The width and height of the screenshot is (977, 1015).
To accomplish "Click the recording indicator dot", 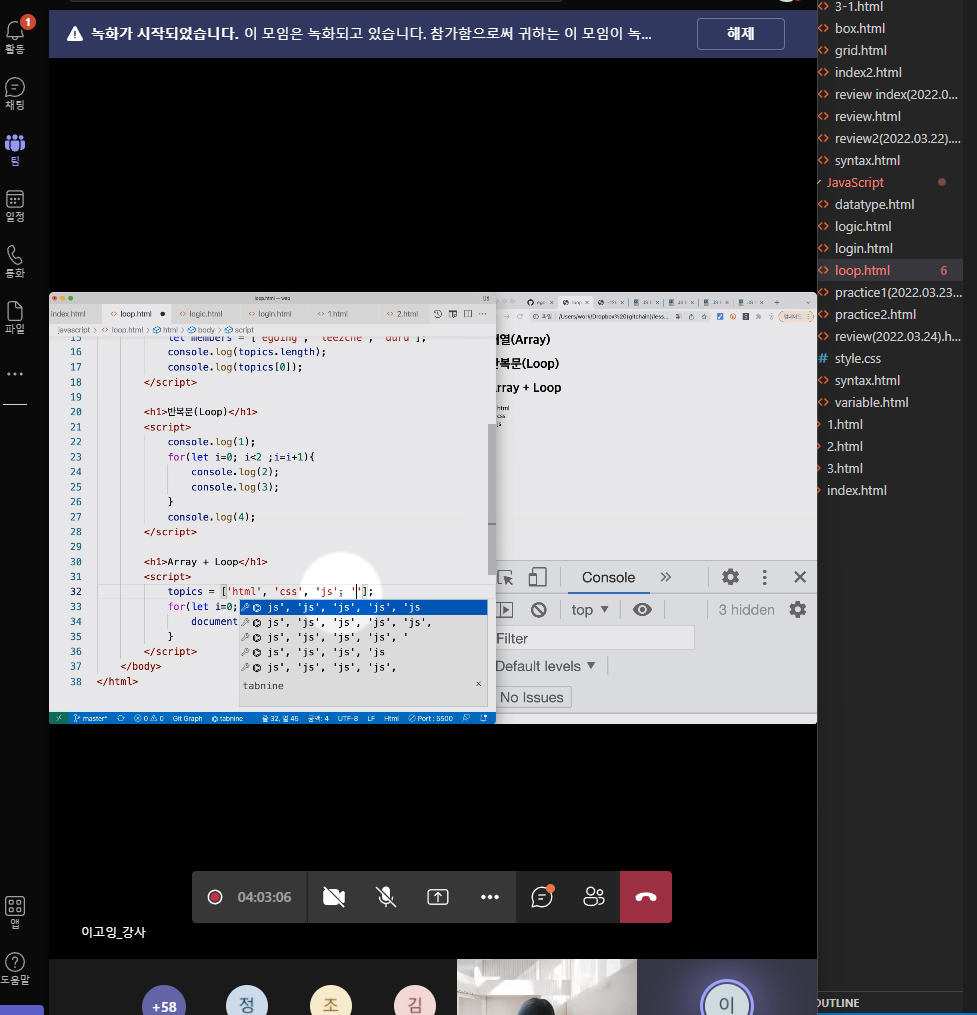I will pyautogui.click(x=215, y=897).
